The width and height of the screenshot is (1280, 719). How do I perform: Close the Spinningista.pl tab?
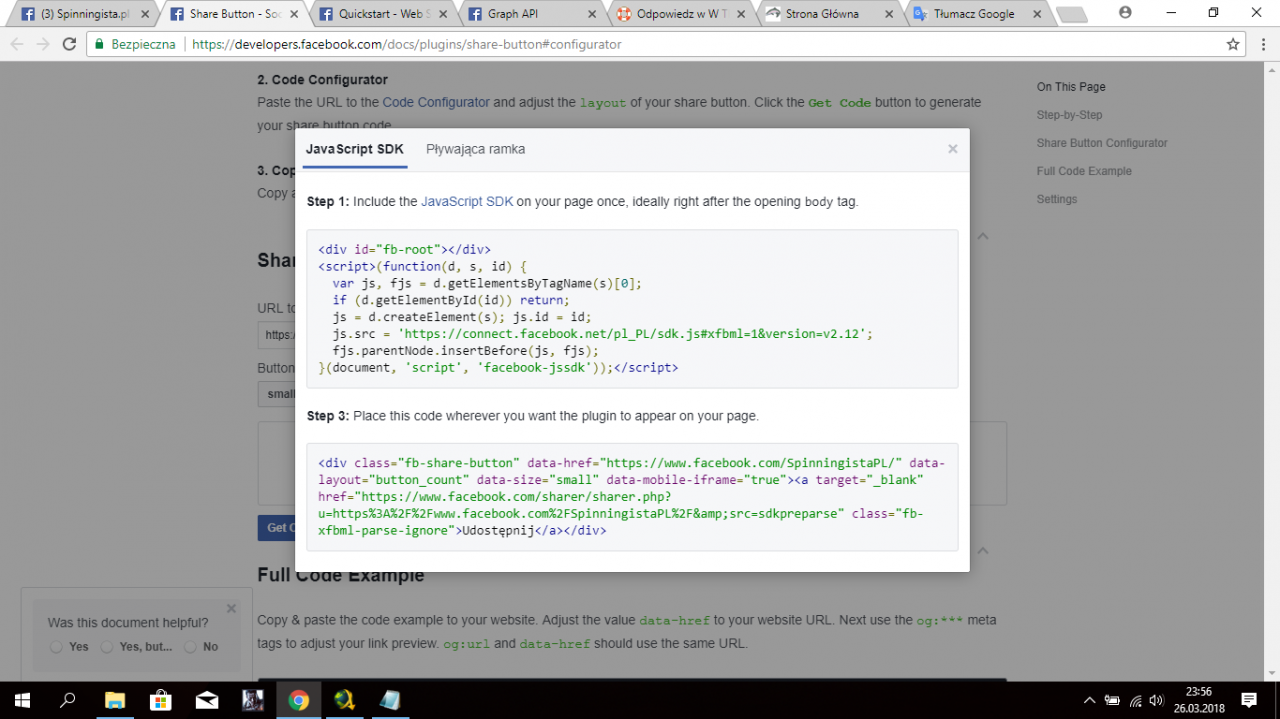coord(145,14)
